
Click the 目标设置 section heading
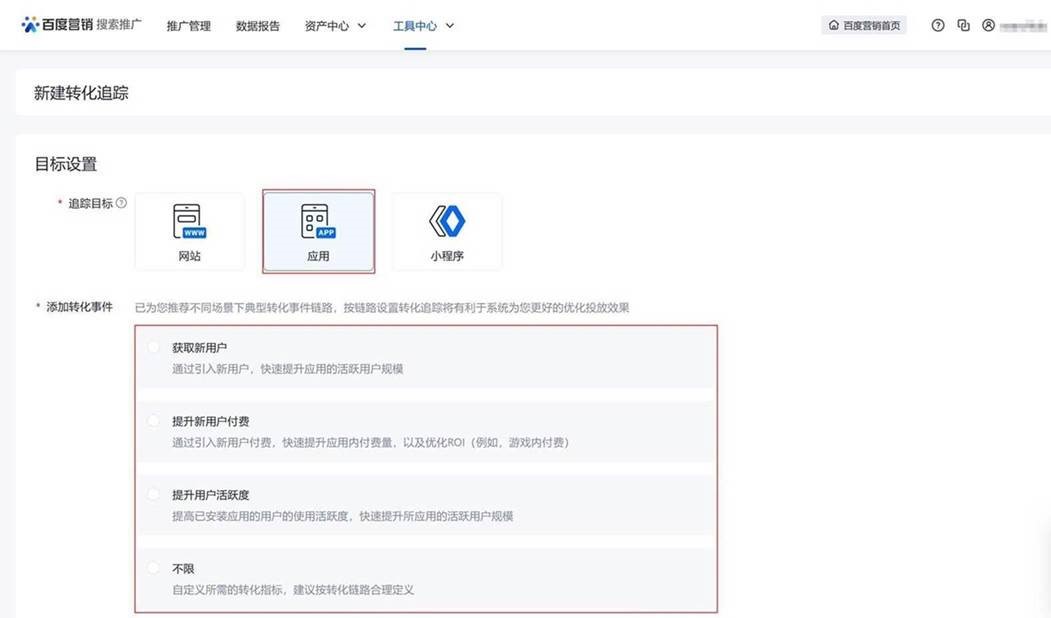click(x=66, y=164)
